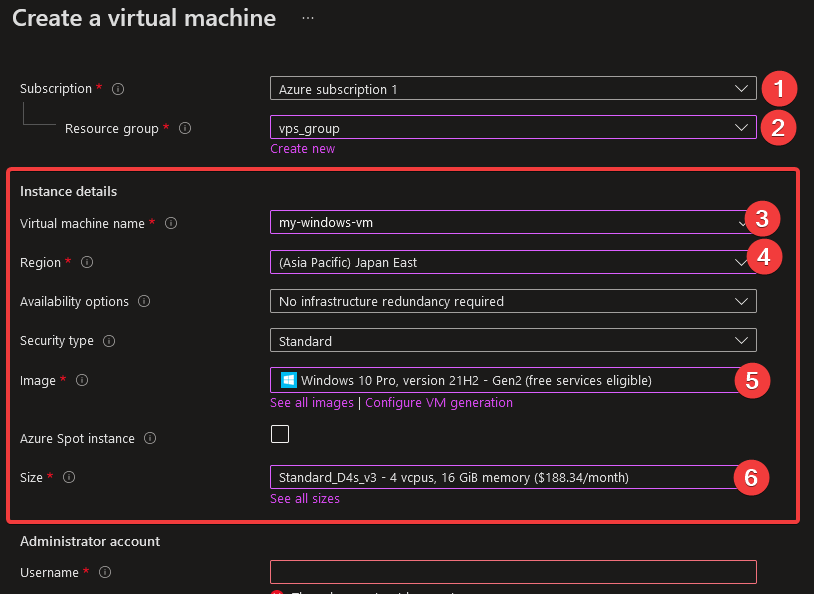The image size is (814, 594).
Task: Open the ellipsis menu beside the page title
Action: pos(308,18)
